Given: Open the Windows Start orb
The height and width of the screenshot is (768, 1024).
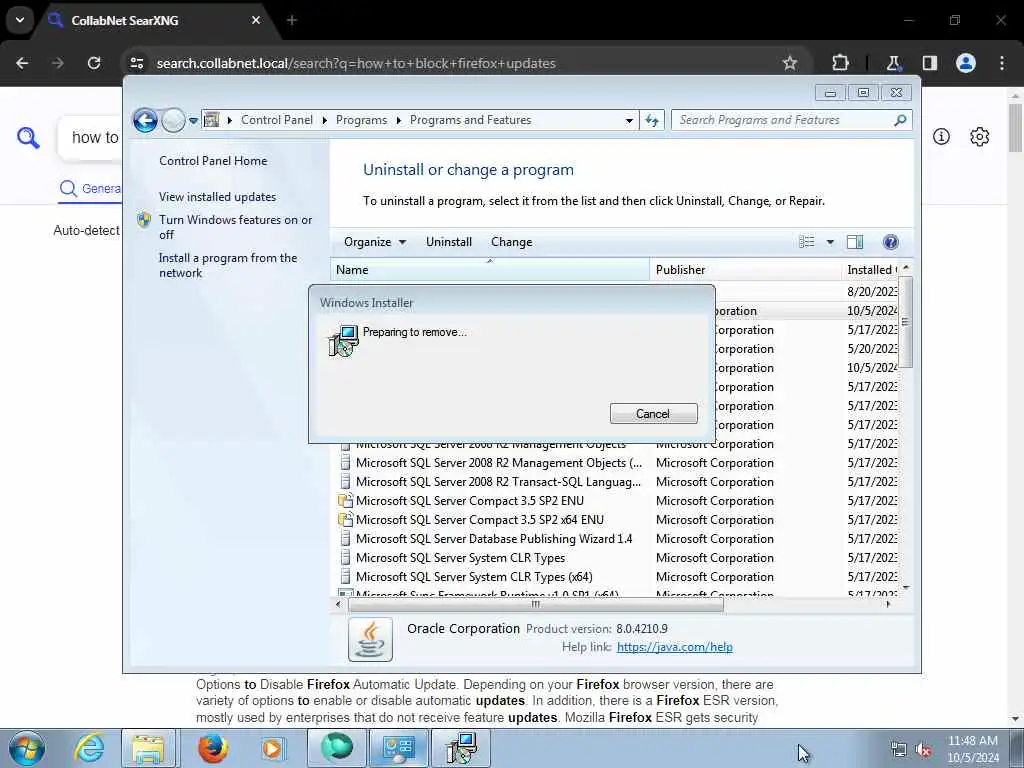Looking at the screenshot, I should [x=27, y=748].
